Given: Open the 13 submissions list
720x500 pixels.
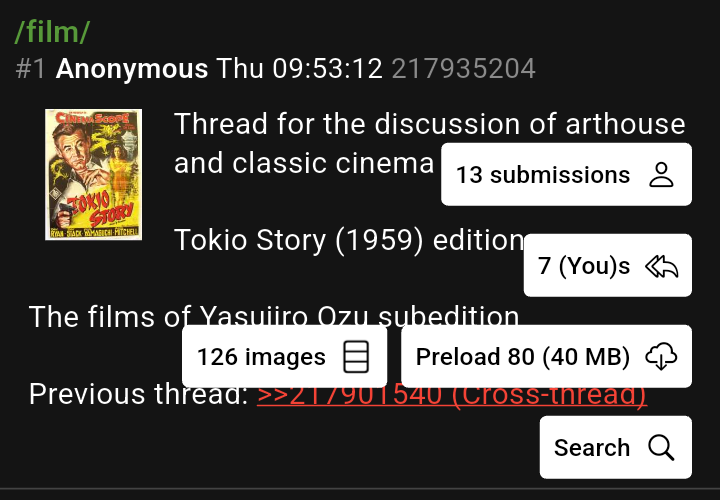Looking at the screenshot, I should [x=566, y=174].
